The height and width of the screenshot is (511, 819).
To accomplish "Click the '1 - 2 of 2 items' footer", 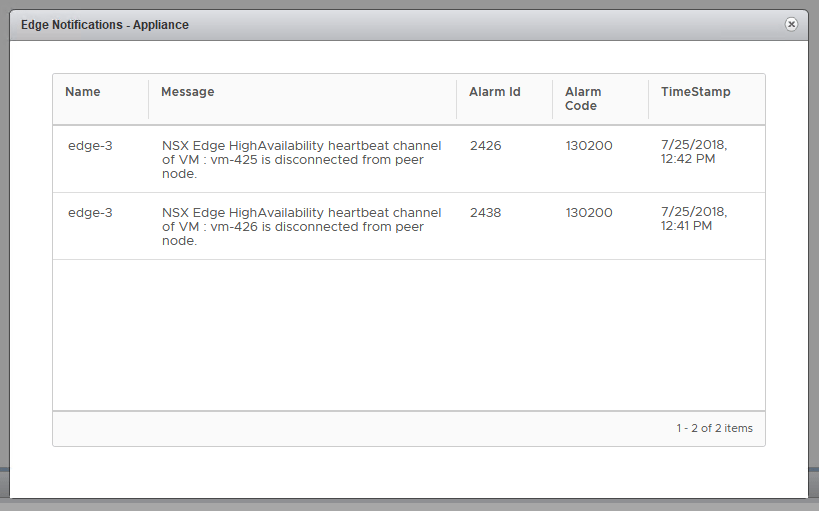I will point(714,428).
